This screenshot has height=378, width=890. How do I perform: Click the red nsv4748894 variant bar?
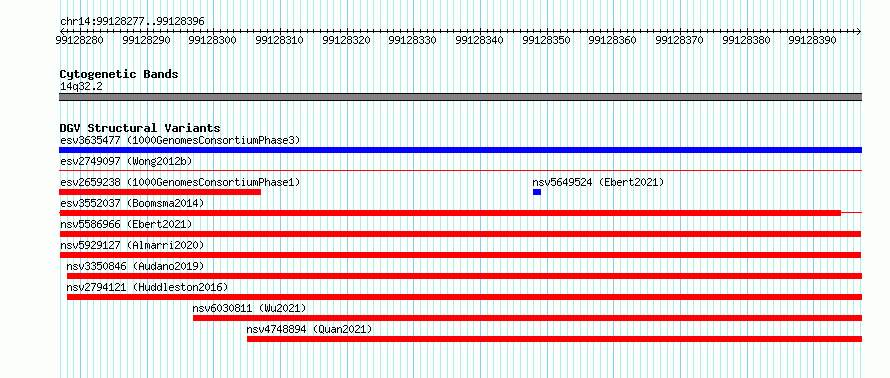[555, 339]
